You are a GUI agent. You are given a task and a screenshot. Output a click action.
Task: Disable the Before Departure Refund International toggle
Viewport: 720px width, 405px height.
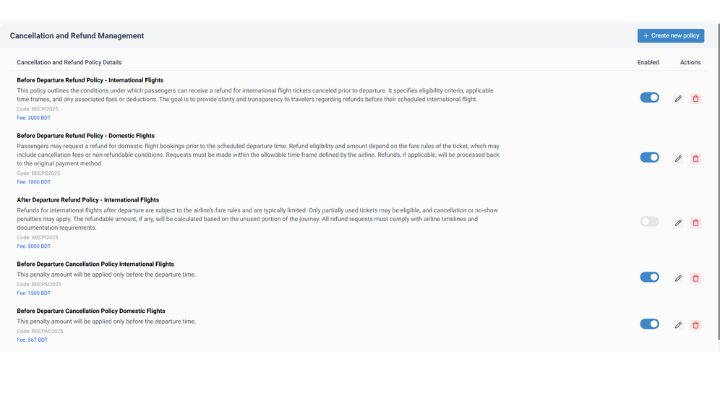649,97
